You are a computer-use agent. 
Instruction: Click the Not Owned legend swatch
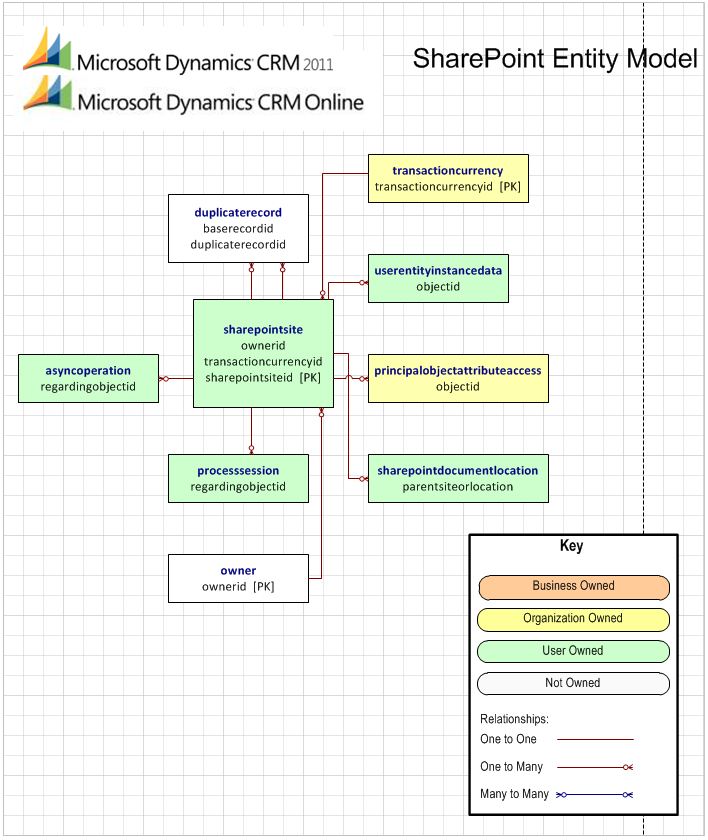(x=574, y=684)
